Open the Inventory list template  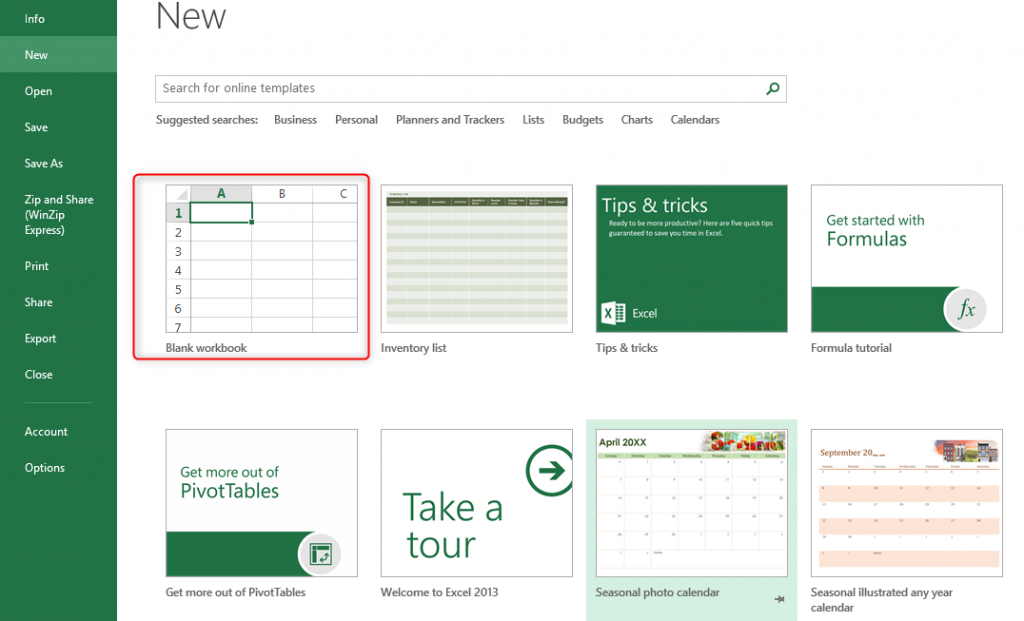pos(476,258)
